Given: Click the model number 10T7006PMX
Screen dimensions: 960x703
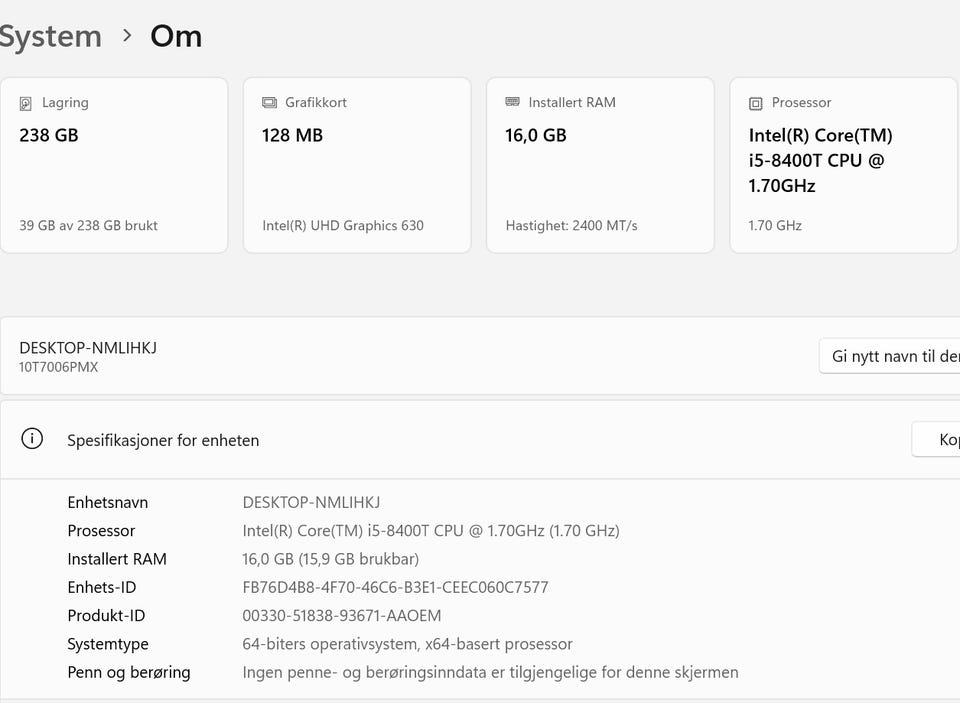Looking at the screenshot, I should 58,367.
